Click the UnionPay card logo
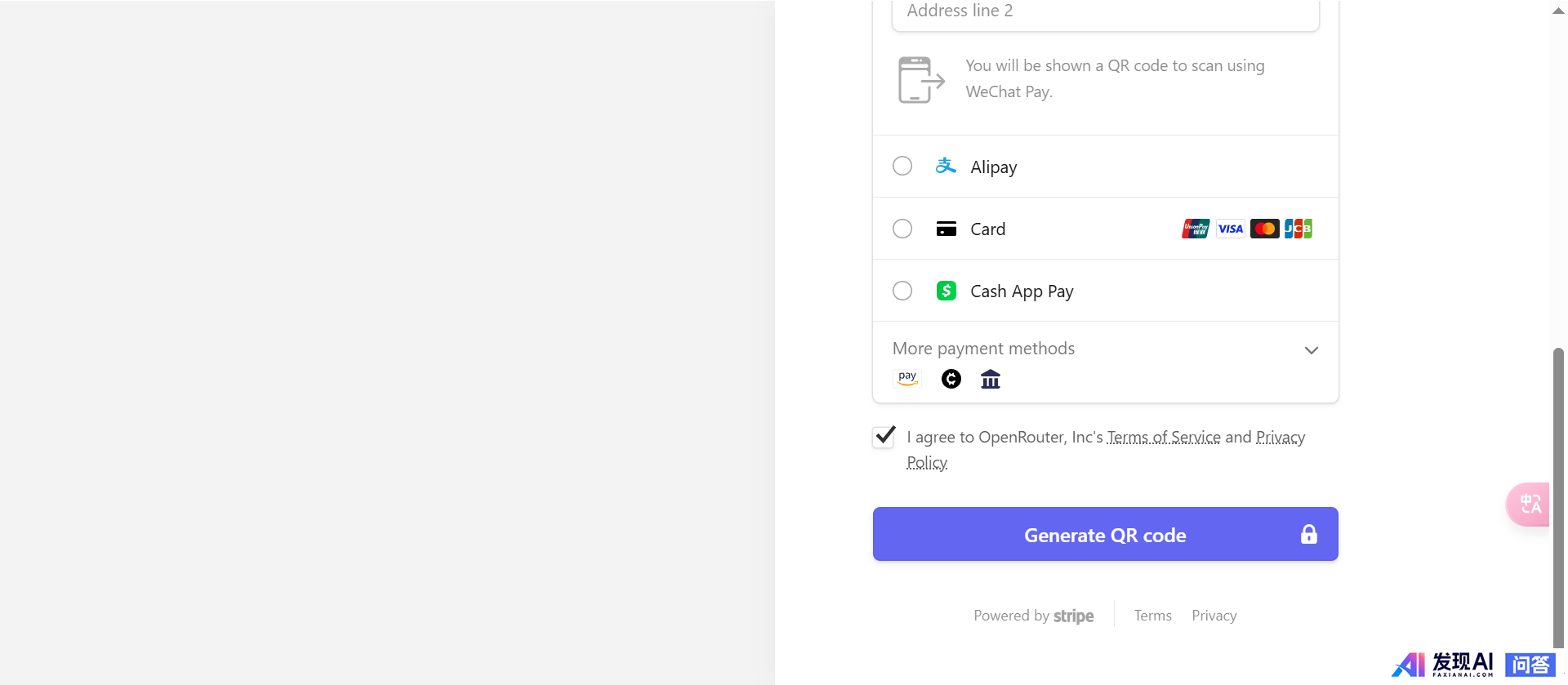1568x685 pixels. (x=1196, y=229)
